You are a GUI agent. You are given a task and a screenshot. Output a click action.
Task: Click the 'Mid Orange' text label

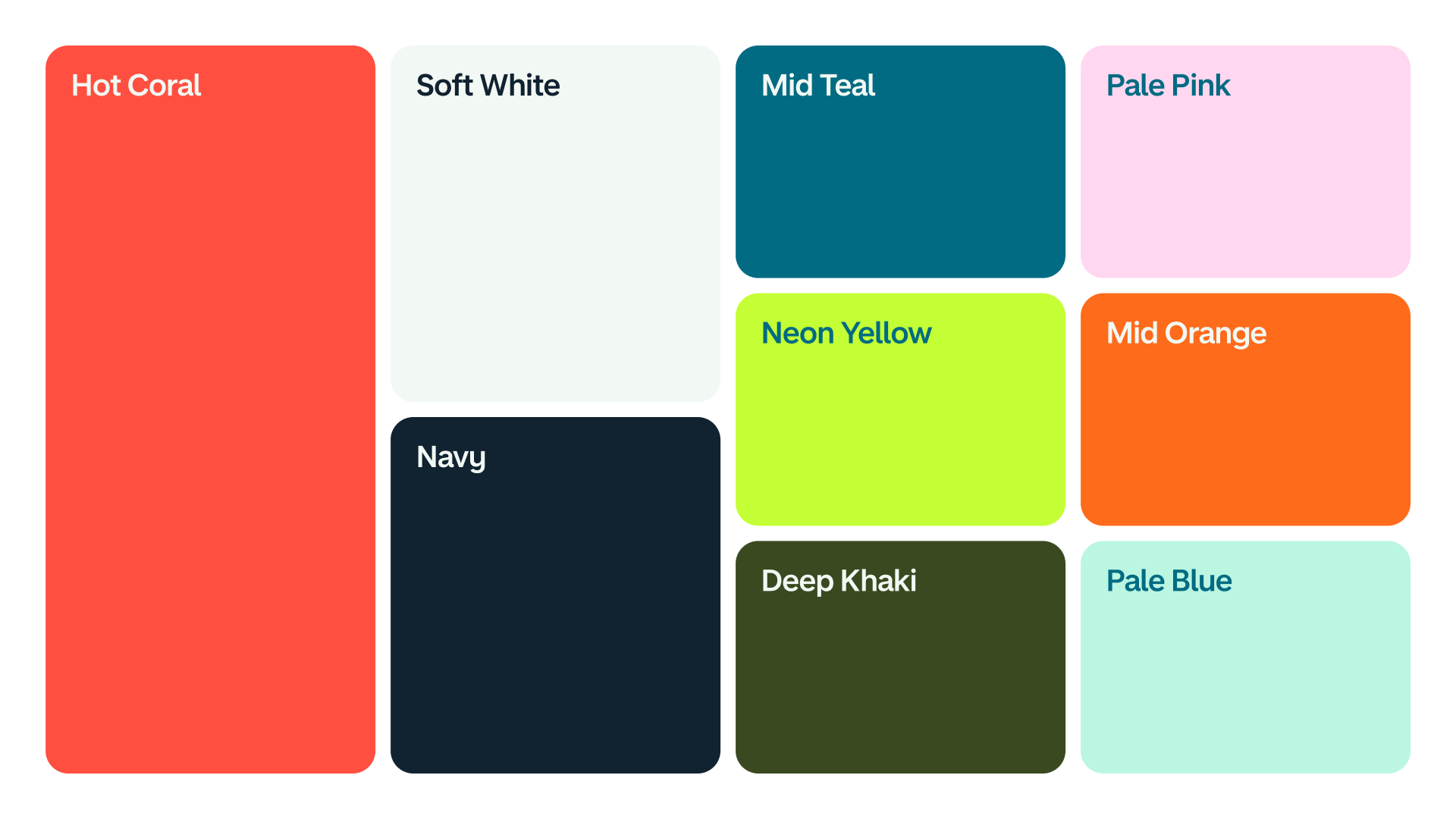(1187, 335)
